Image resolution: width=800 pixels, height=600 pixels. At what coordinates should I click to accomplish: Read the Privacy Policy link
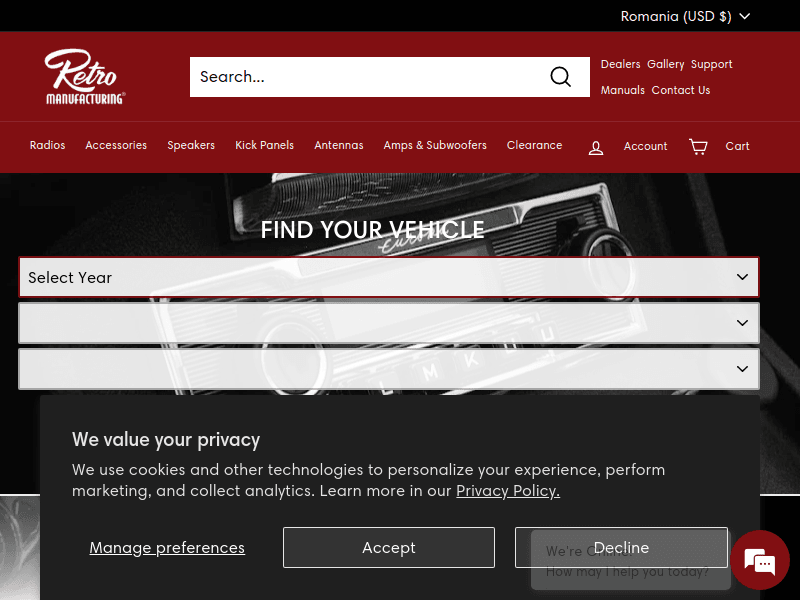[507, 491]
